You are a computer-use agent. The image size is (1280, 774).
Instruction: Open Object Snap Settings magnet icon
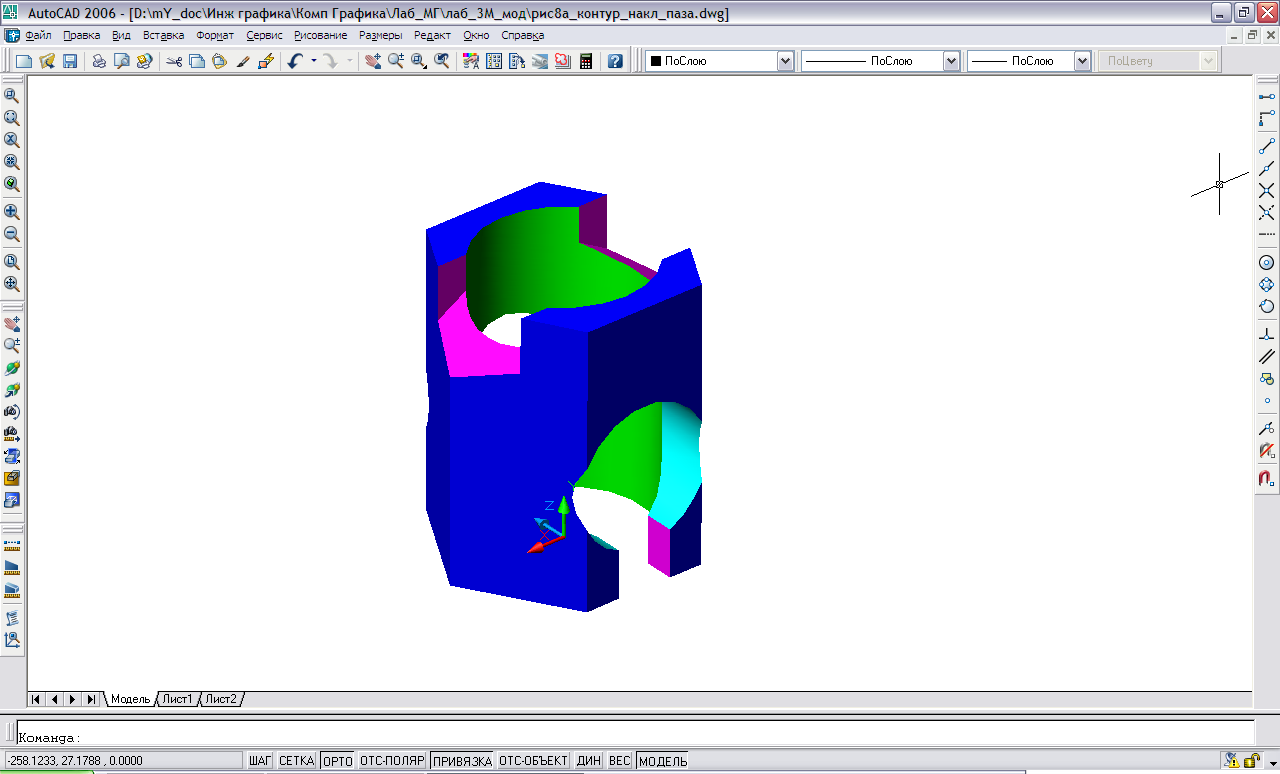pos(1267,479)
